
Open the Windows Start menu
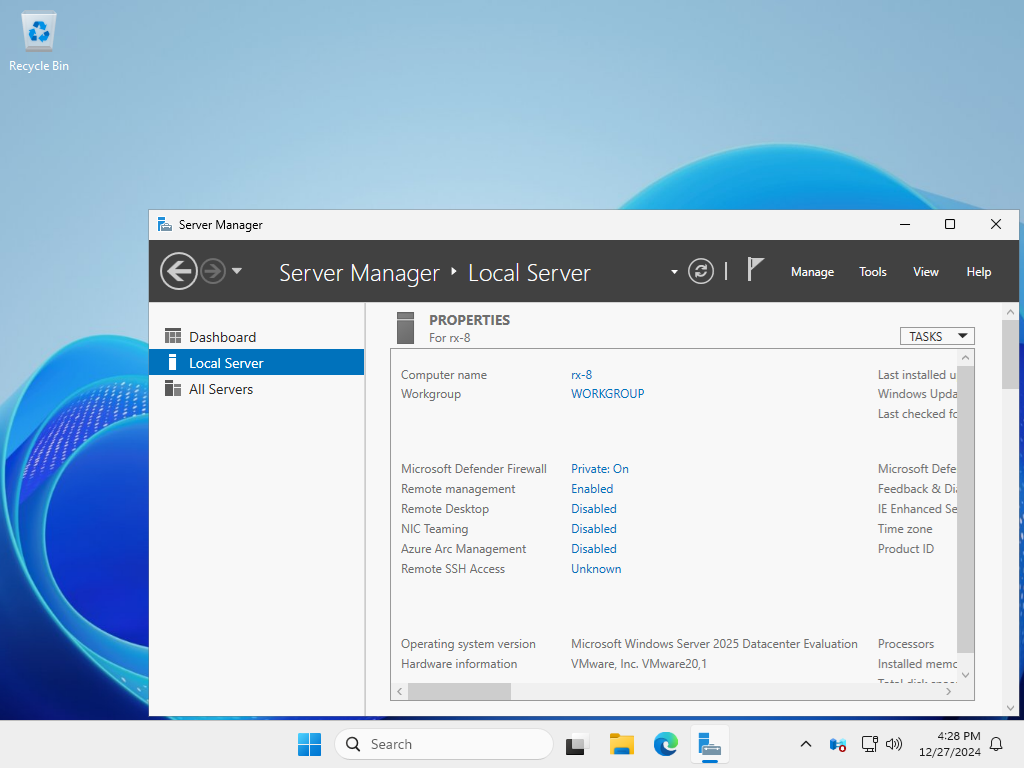pyautogui.click(x=309, y=744)
